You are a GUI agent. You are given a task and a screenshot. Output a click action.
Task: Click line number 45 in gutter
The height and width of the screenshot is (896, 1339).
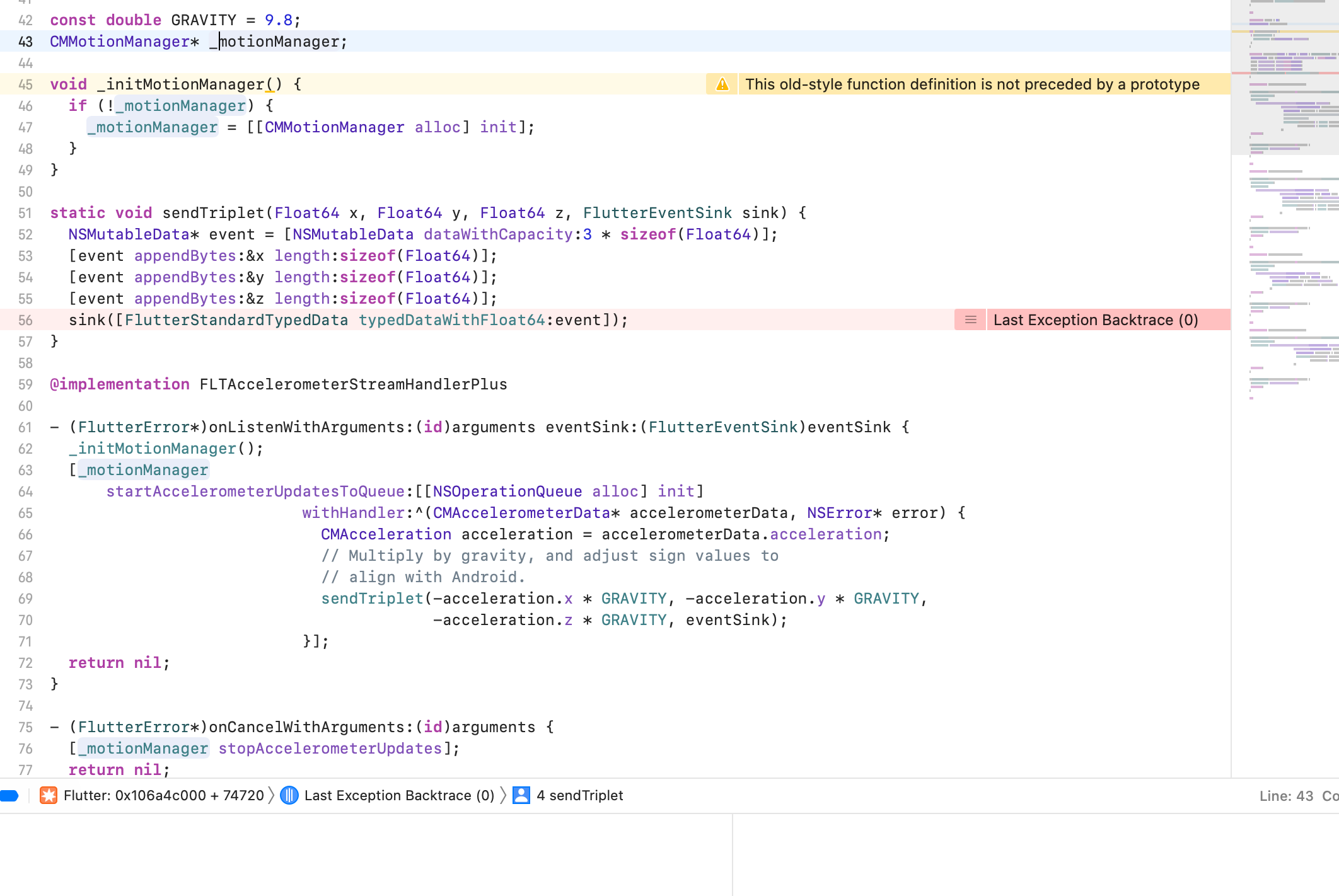[x=25, y=84]
